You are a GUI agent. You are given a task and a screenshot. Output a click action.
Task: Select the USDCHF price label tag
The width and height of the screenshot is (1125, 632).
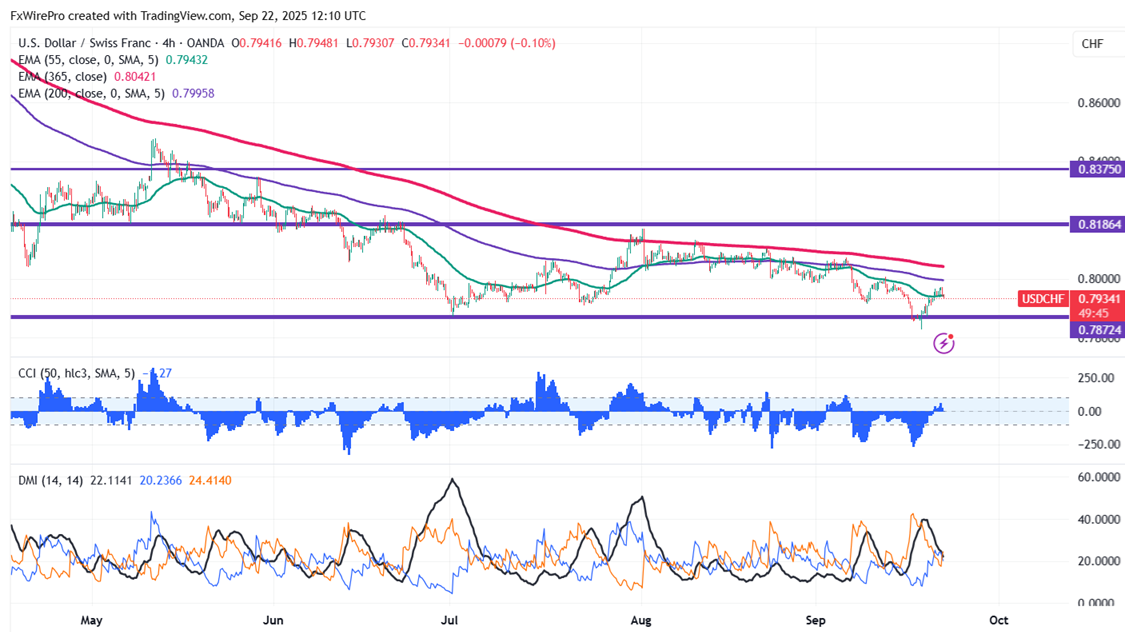(1043, 298)
